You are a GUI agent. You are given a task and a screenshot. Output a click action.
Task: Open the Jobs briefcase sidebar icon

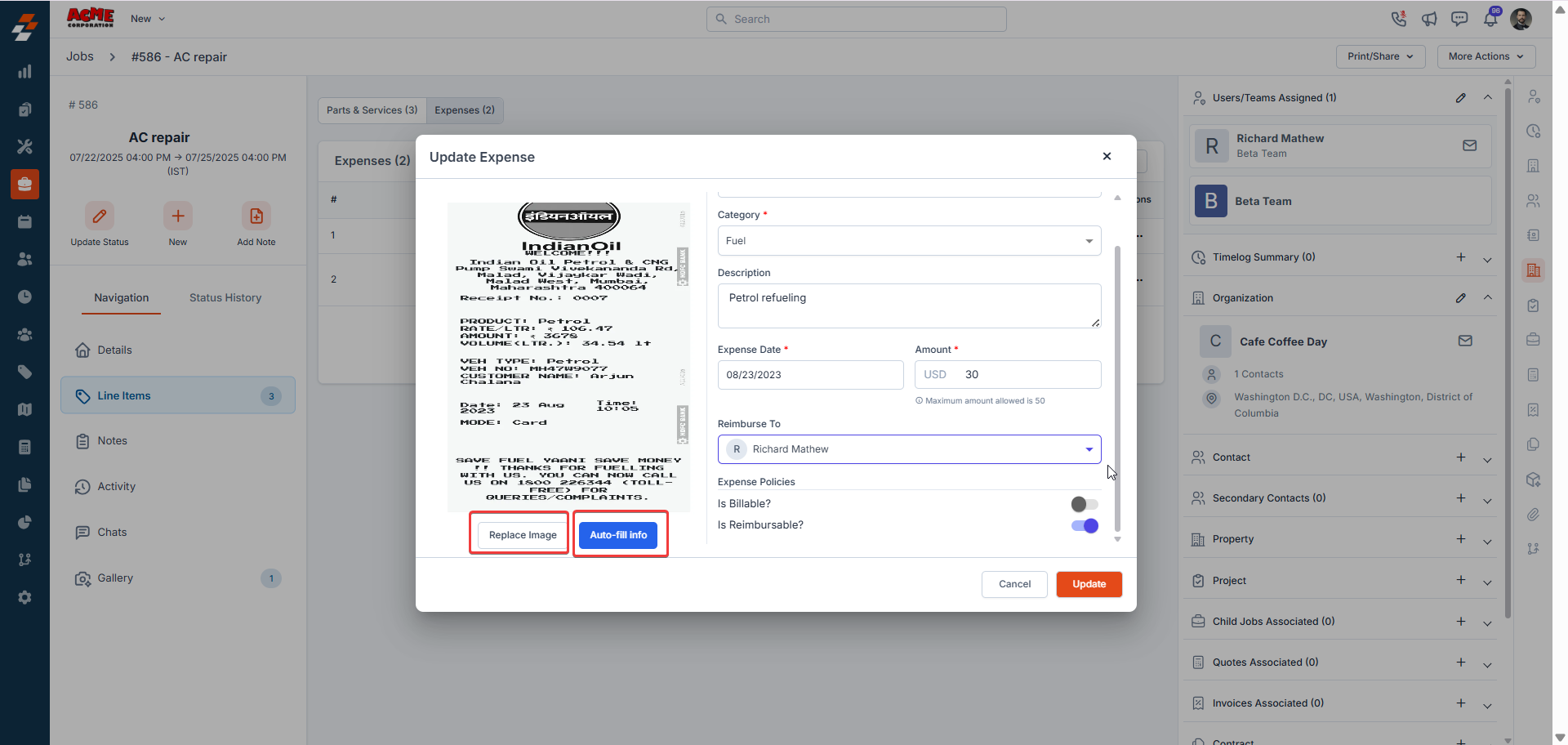click(24, 184)
